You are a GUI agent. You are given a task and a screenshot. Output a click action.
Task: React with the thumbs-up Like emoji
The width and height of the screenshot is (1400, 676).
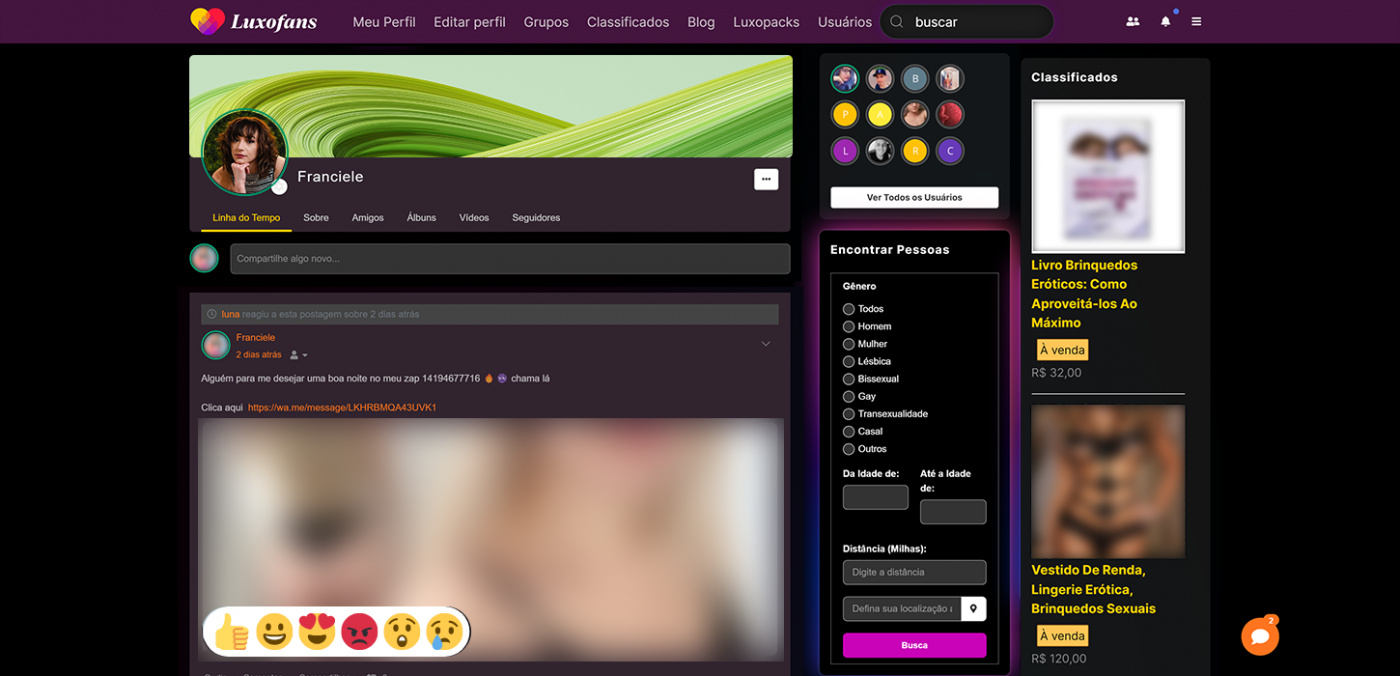point(232,631)
